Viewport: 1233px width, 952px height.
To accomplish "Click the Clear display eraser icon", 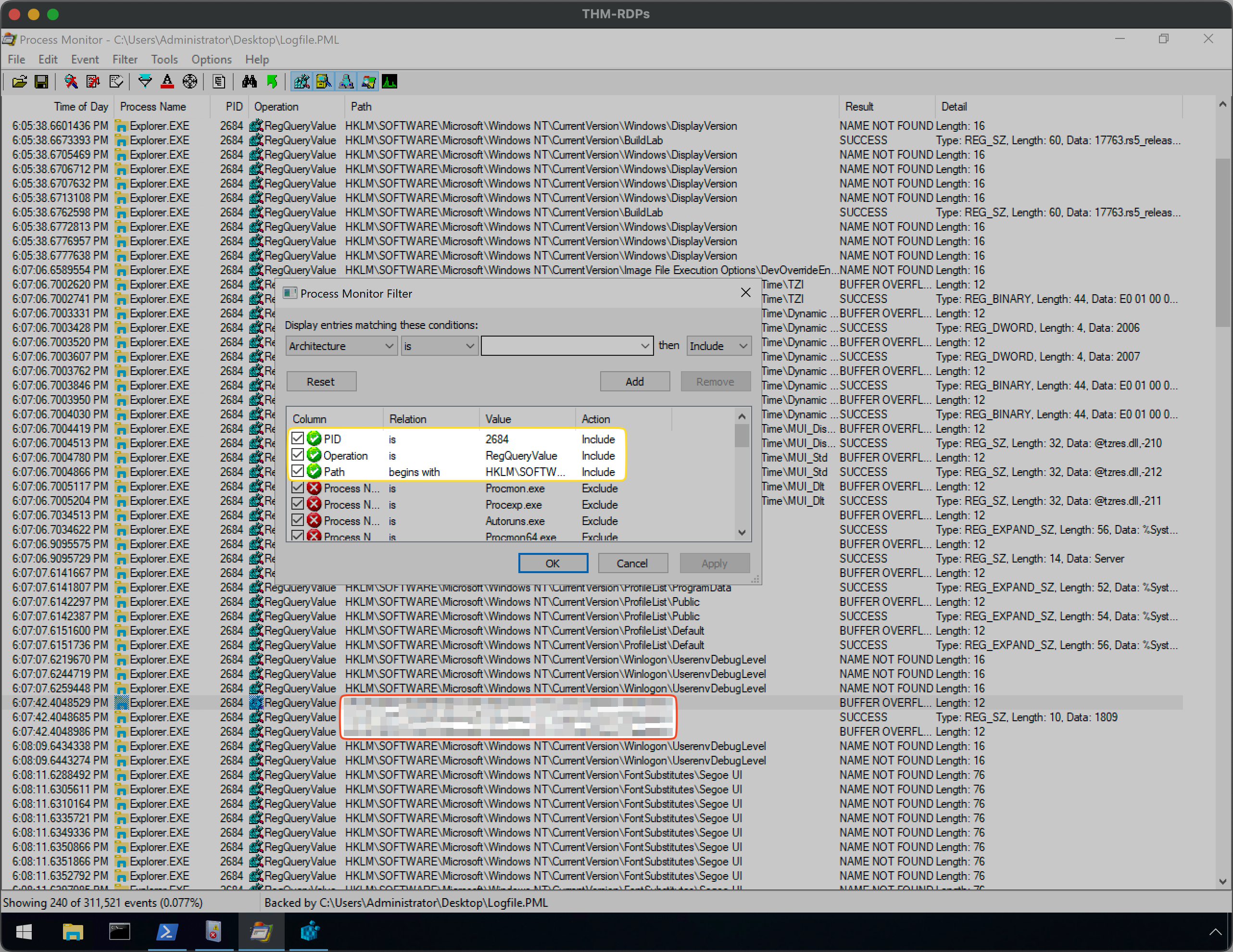I will [116, 82].
